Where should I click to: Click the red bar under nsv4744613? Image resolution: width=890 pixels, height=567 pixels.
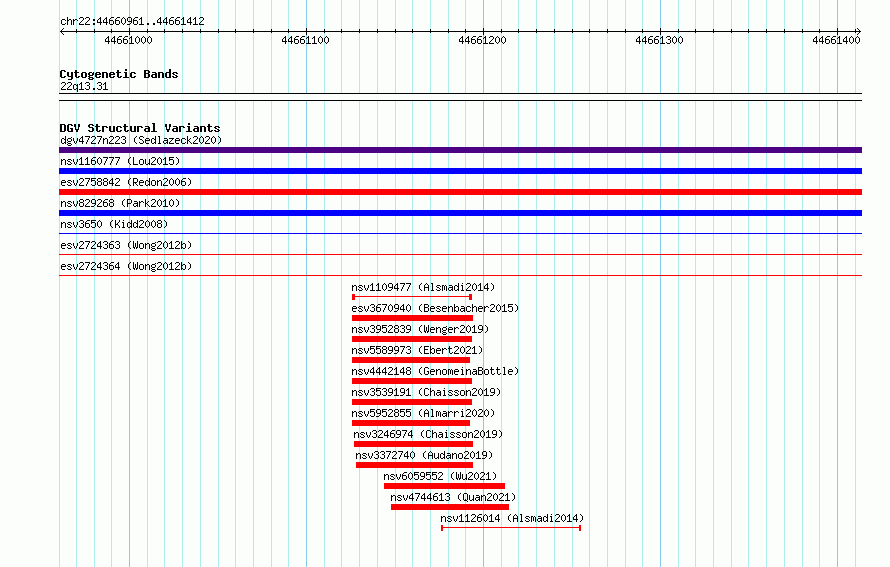450,507
